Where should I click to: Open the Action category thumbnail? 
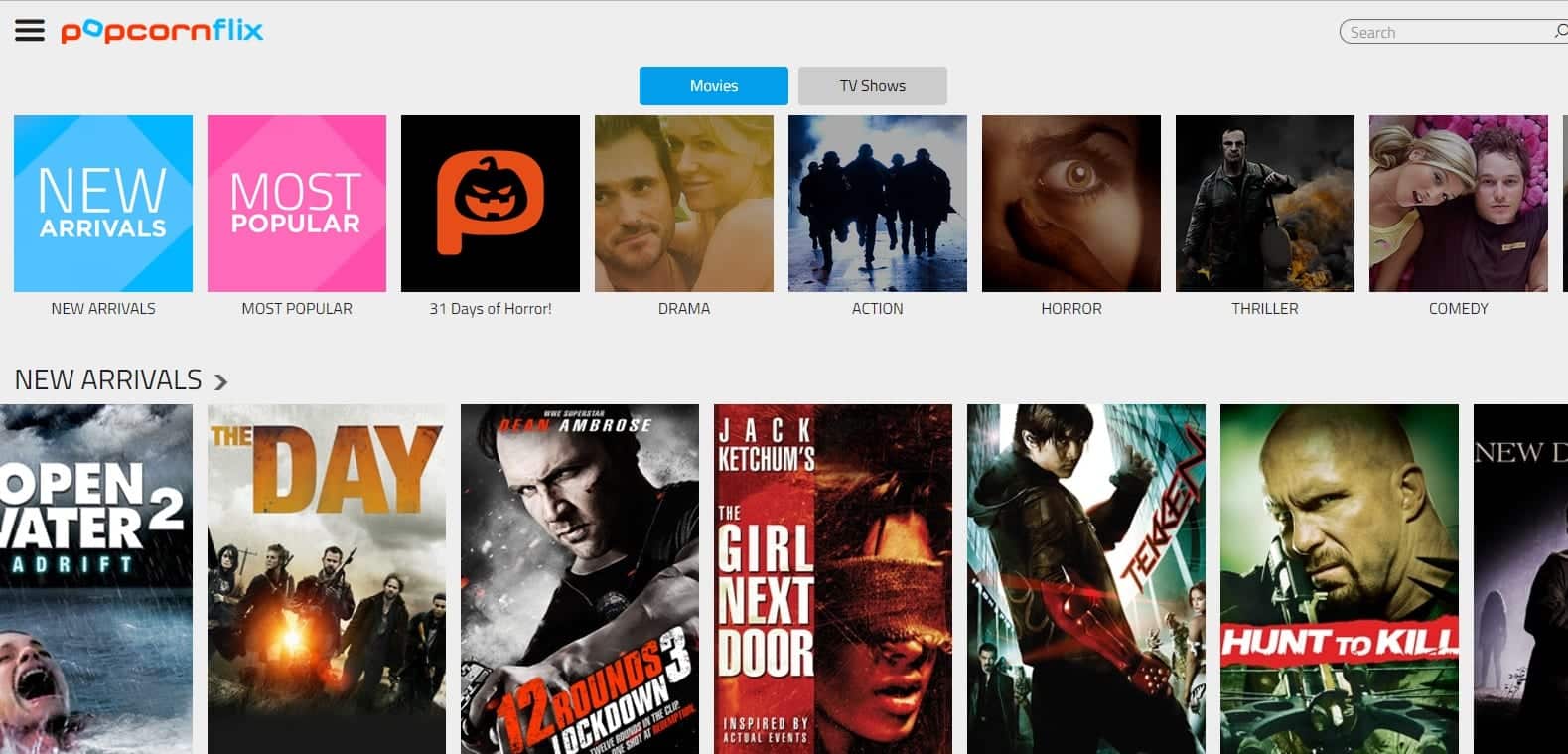pyautogui.click(x=878, y=204)
